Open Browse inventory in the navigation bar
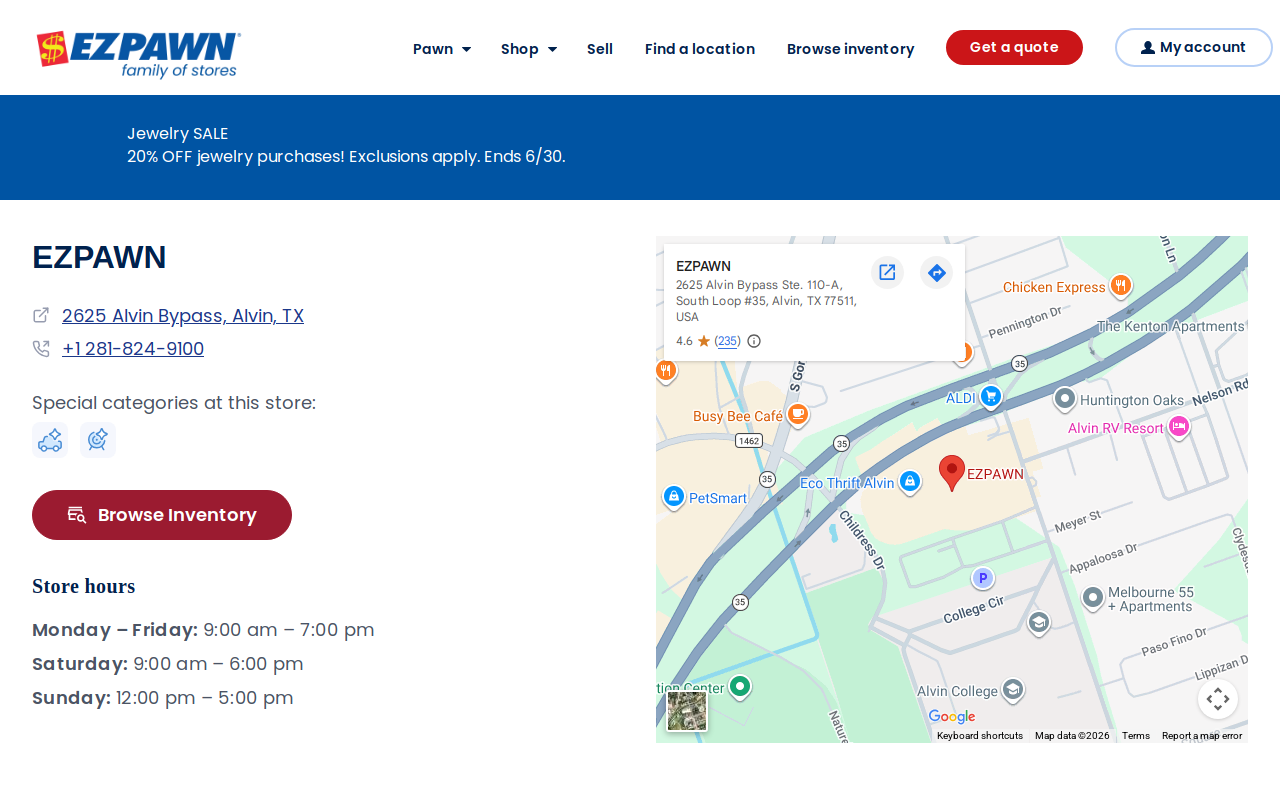1280x800 pixels. tap(850, 49)
